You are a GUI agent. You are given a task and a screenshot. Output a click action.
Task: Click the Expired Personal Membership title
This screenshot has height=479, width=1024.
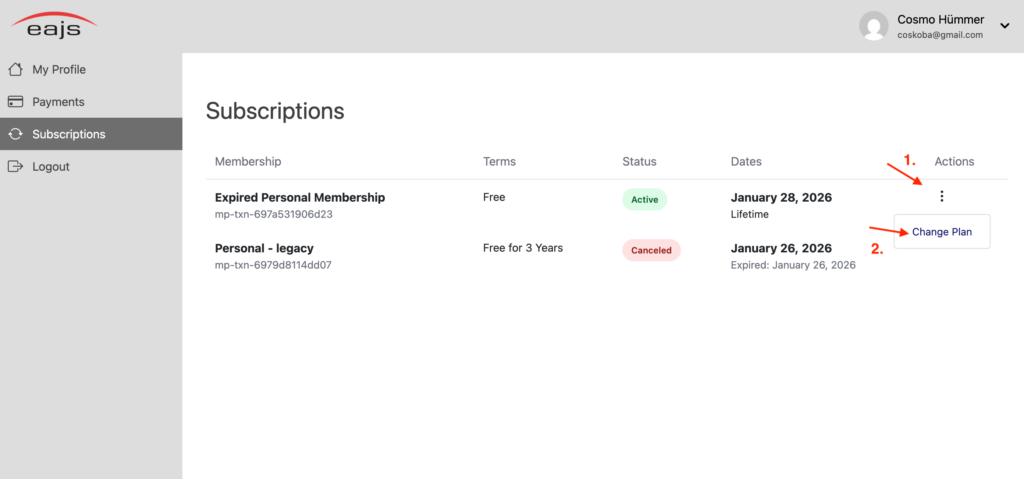click(x=299, y=198)
